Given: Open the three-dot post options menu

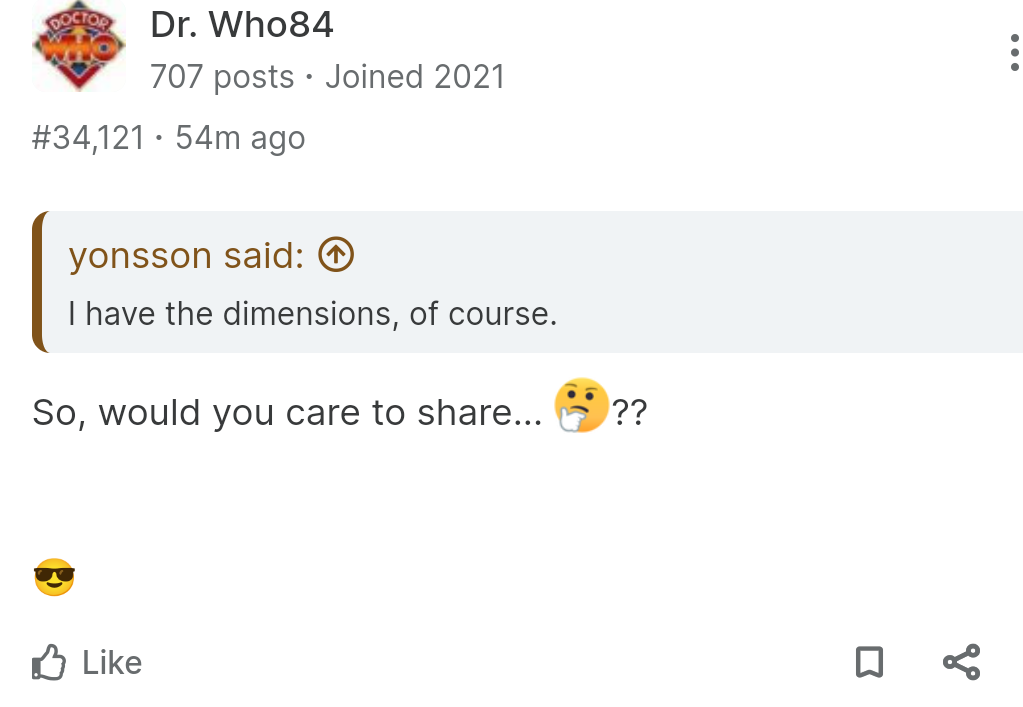Looking at the screenshot, I should [x=1014, y=53].
